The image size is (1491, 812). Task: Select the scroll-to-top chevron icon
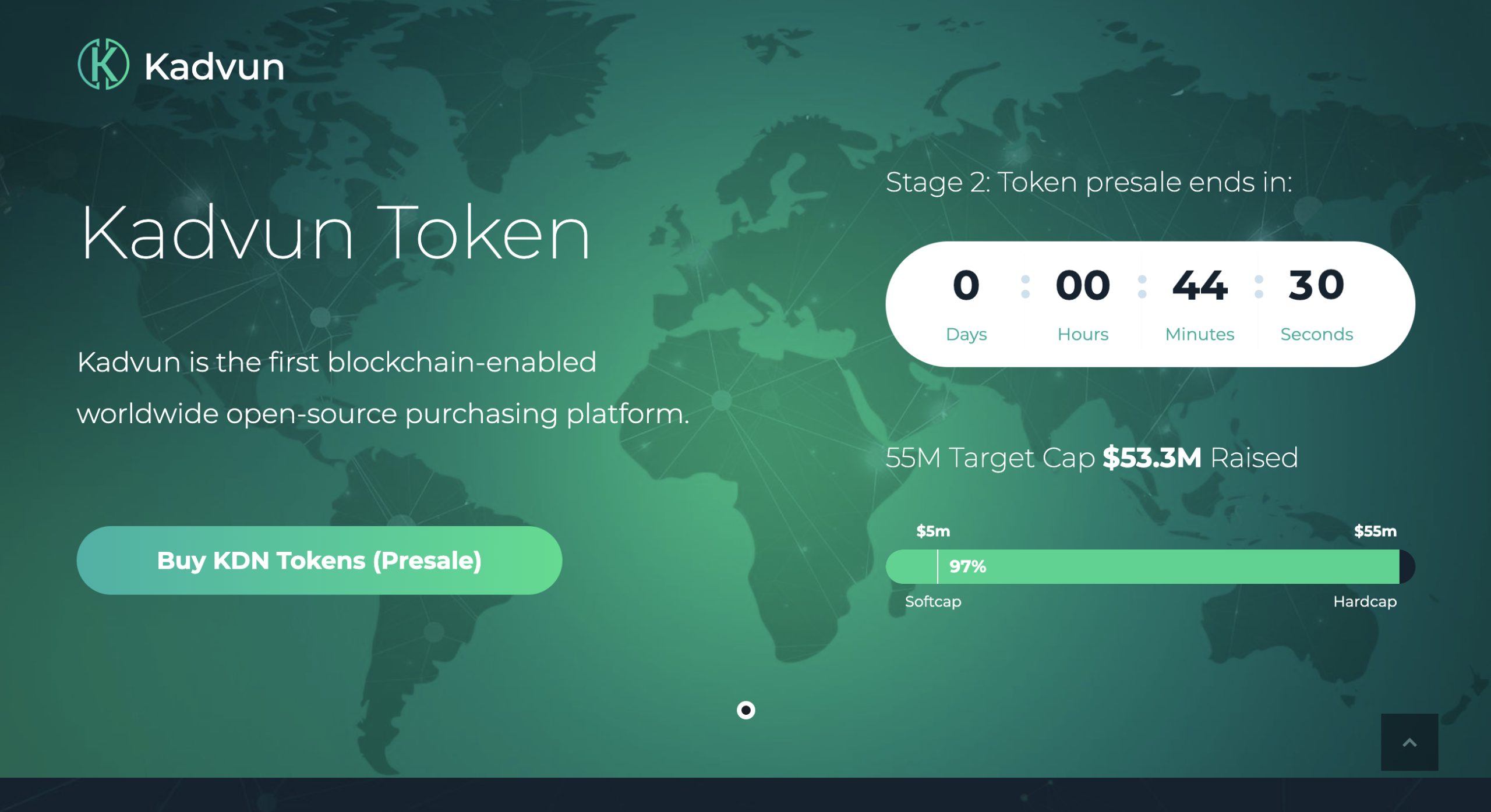pos(1409,741)
